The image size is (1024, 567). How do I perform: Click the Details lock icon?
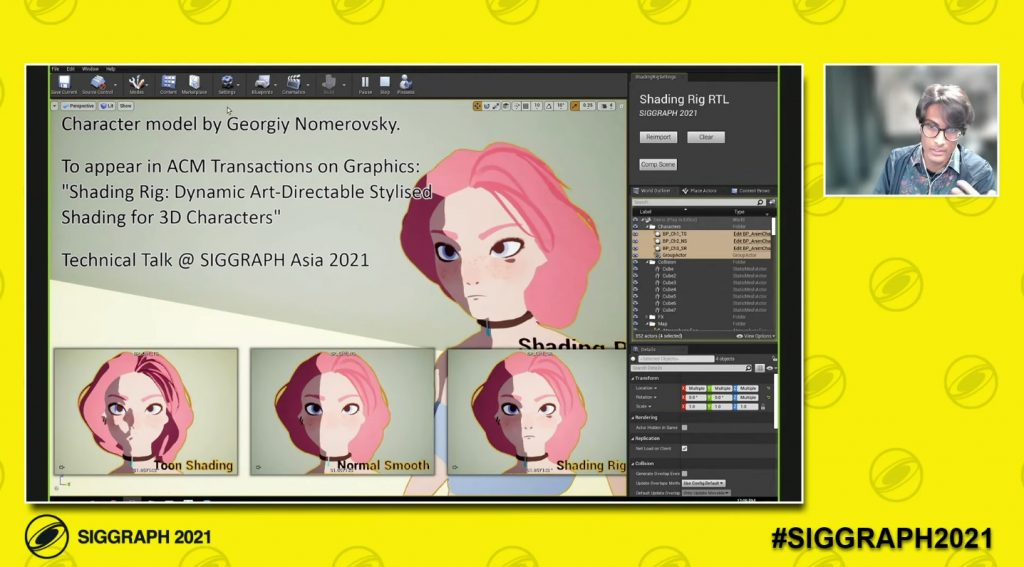(774, 358)
